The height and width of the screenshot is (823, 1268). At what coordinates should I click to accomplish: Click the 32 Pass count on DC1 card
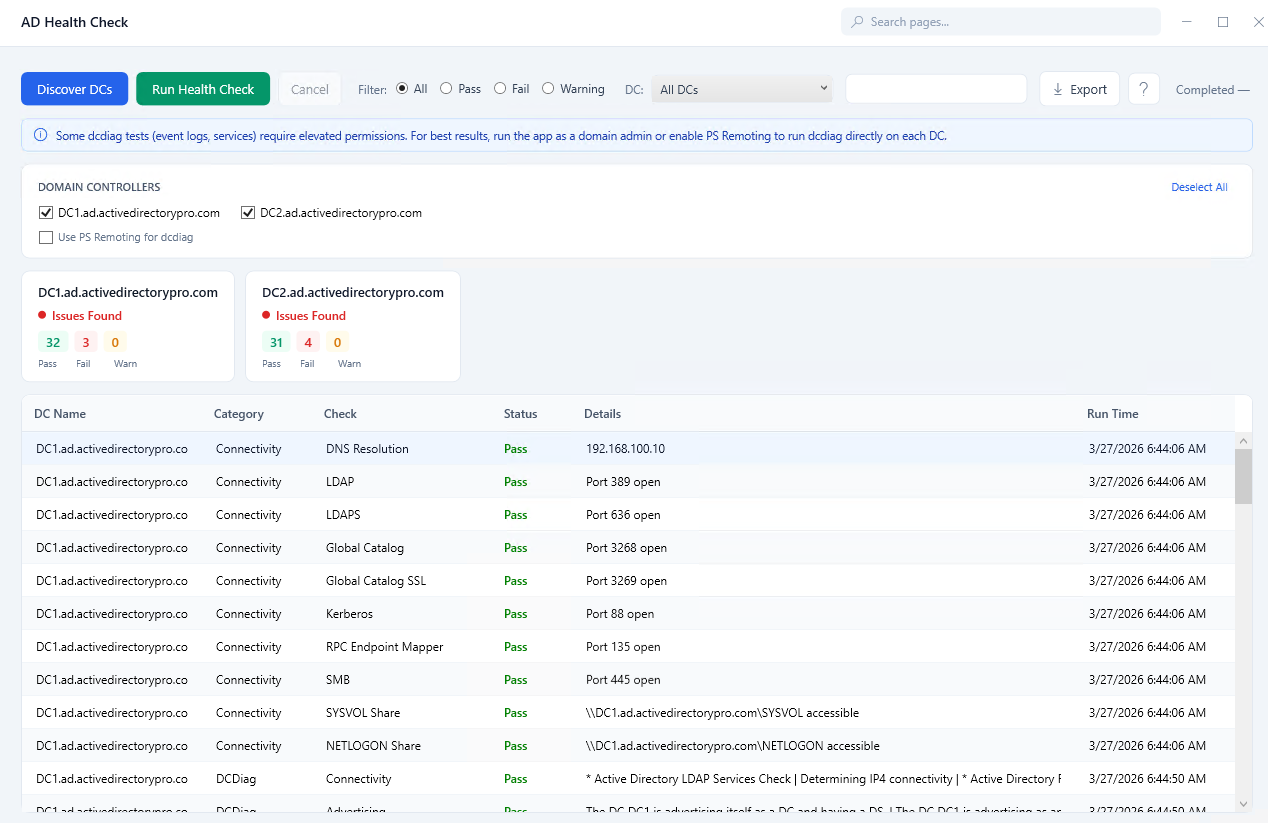[x=53, y=342]
